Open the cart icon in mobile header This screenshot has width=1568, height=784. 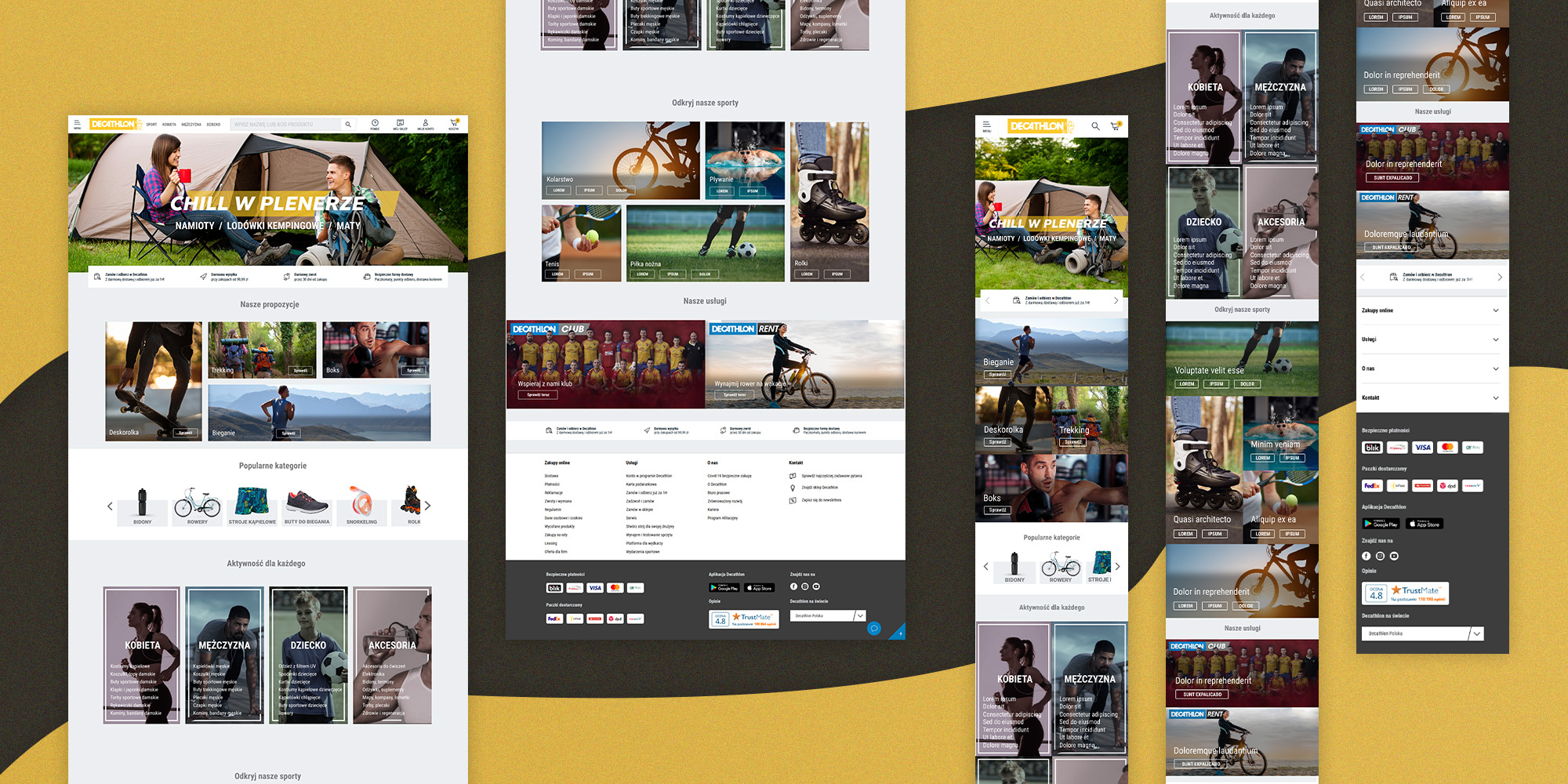click(1116, 126)
